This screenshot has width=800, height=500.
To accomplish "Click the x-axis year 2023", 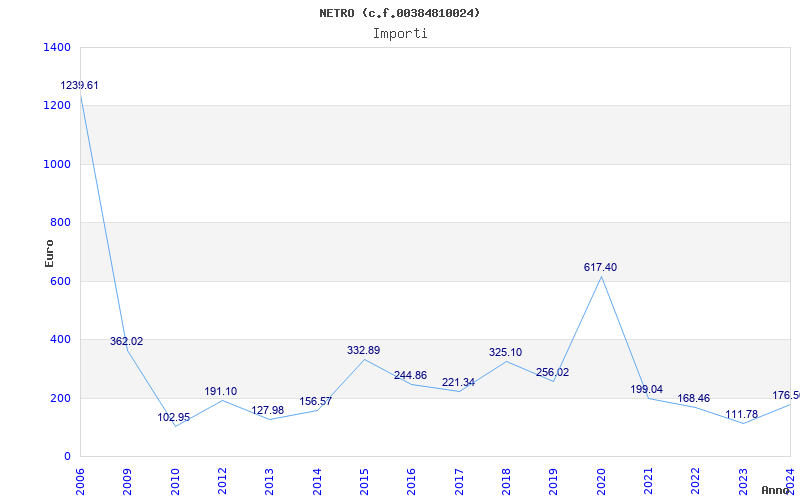I will 743,481.
